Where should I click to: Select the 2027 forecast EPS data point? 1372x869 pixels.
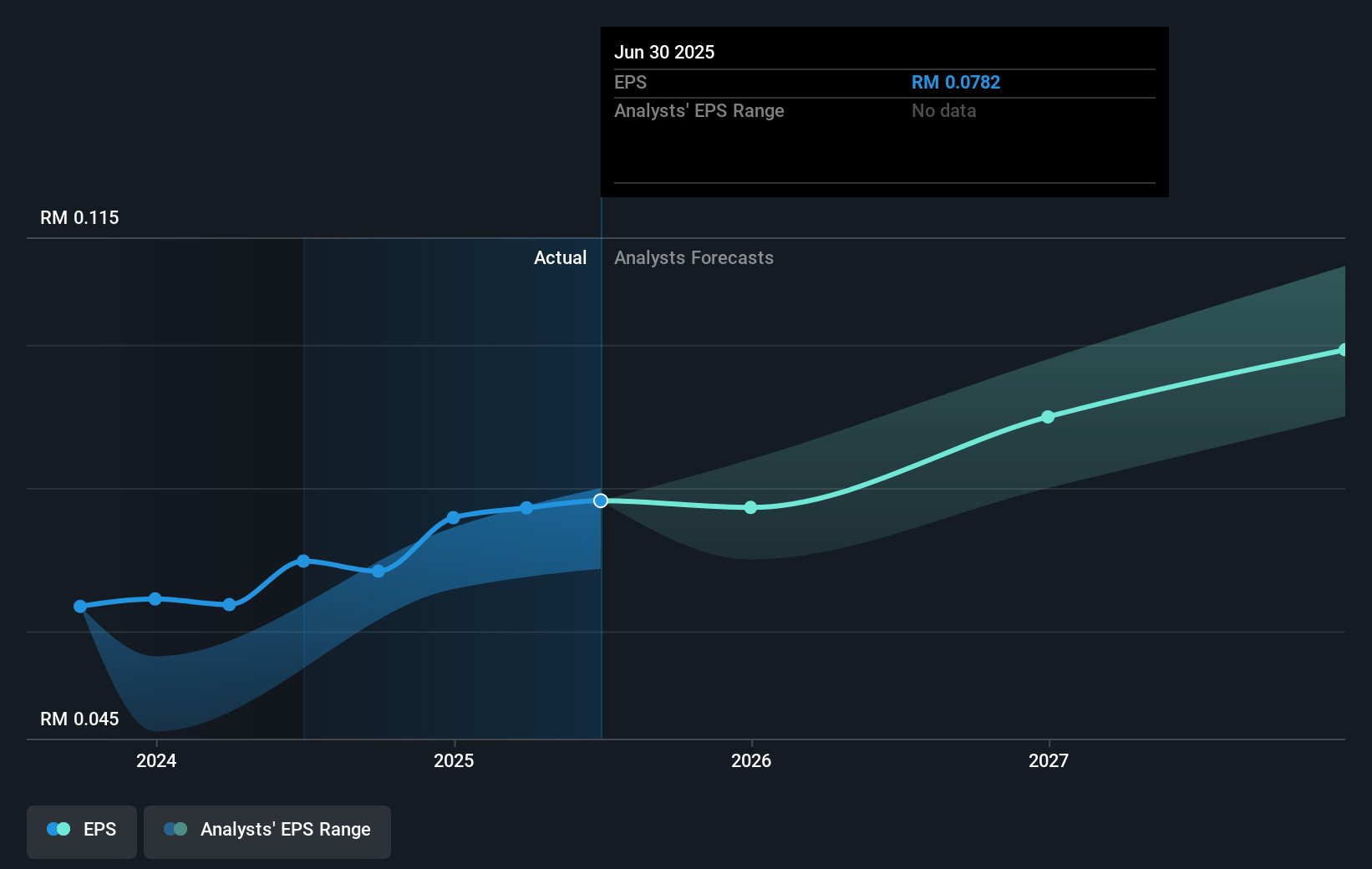point(1048,416)
